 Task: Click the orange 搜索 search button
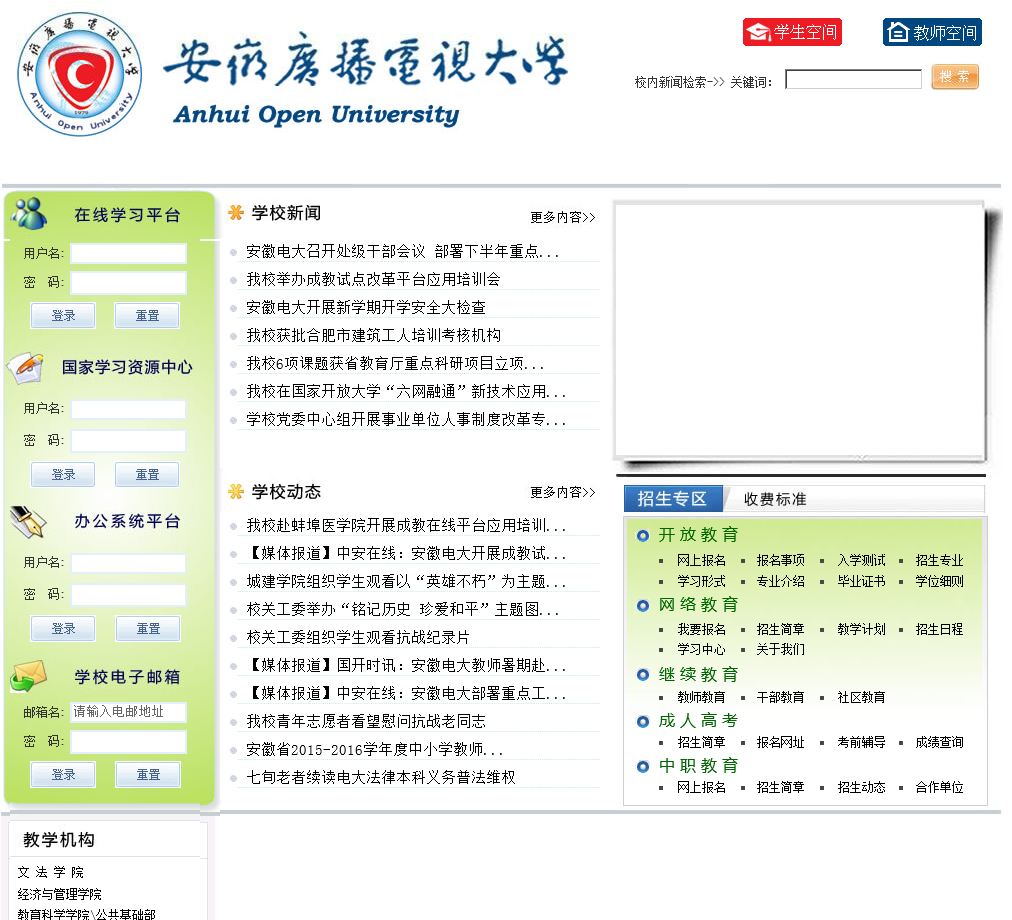[x=955, y=77]
